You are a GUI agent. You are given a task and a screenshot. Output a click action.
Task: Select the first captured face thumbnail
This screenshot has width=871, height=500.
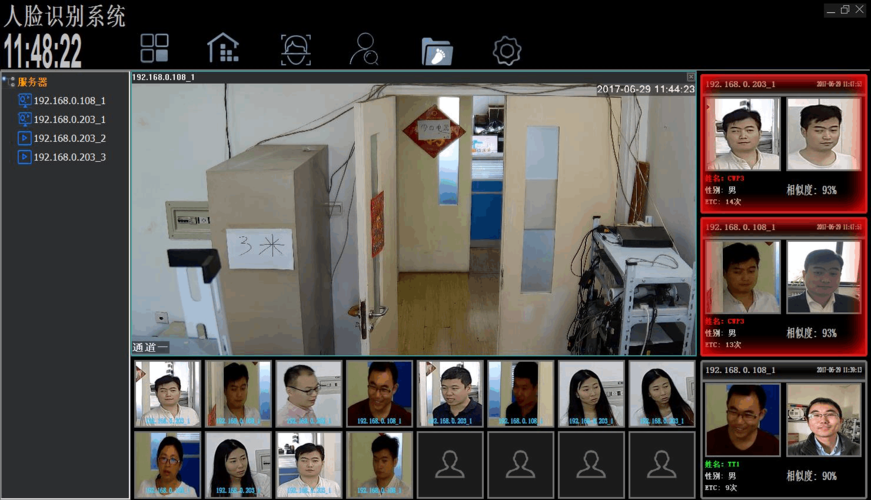(167, 394)
